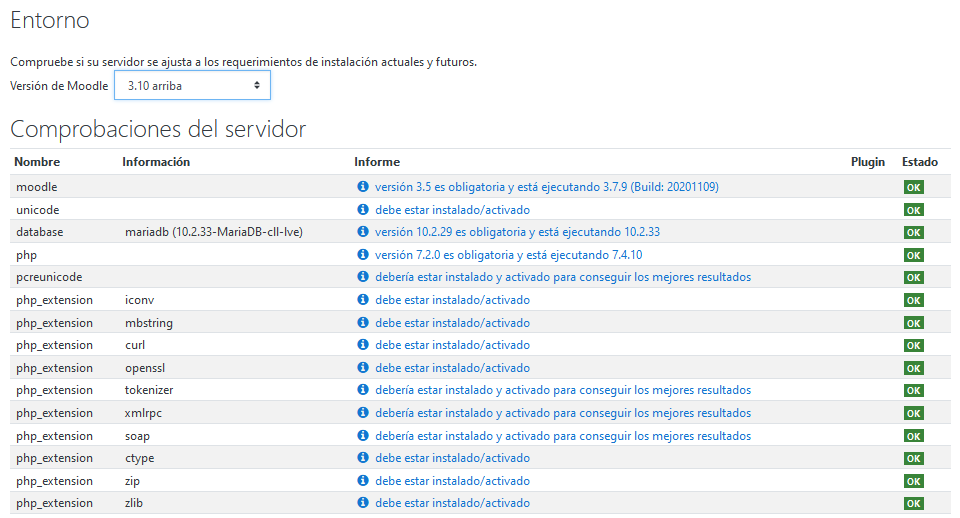
Task: Click the info icon in the ctype row
Action: pos(363,457)
